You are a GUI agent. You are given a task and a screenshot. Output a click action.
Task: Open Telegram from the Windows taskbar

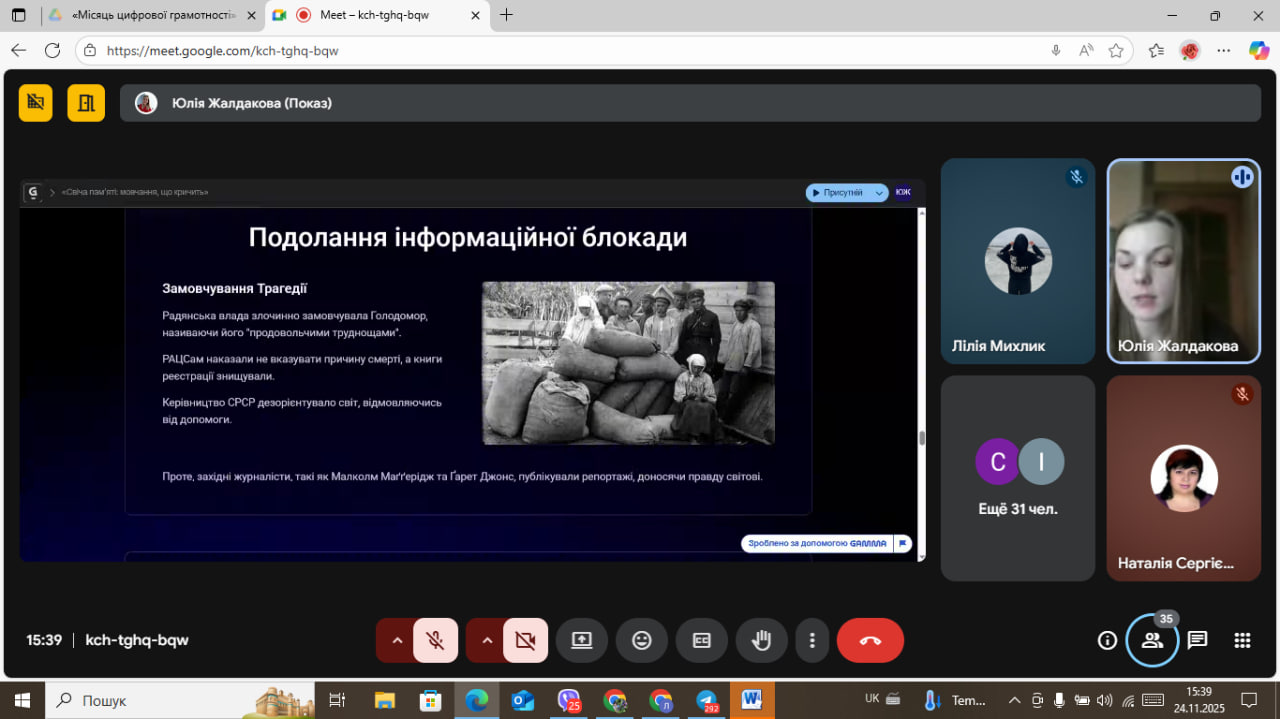coord(707,701)
